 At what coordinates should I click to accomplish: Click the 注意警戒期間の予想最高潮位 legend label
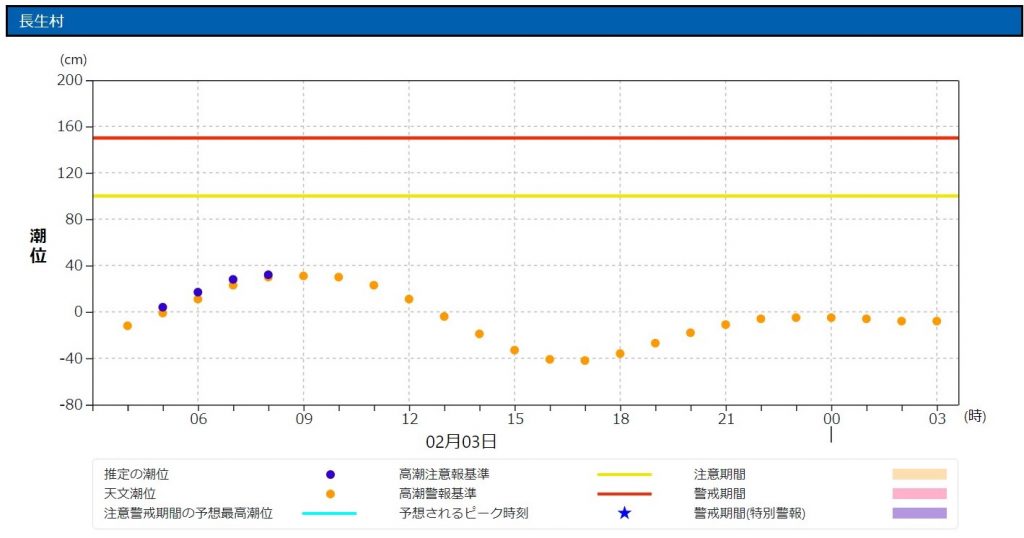click(188, 514)
